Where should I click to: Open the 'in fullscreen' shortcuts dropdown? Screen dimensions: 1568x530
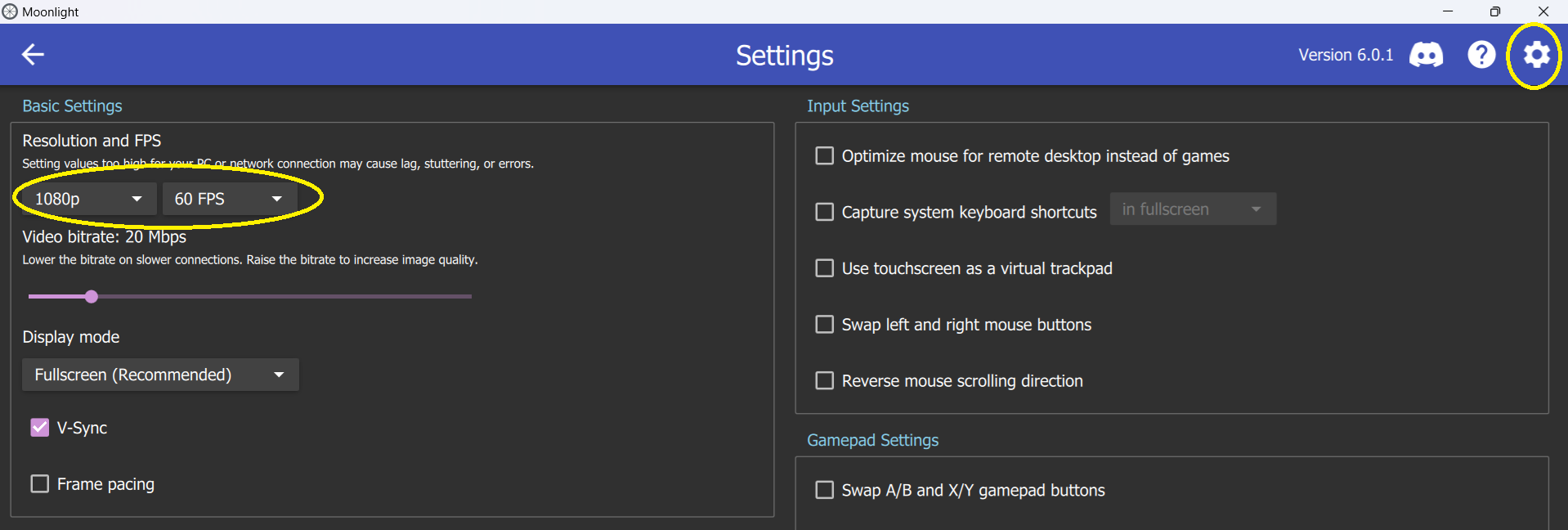point(1193,209)
